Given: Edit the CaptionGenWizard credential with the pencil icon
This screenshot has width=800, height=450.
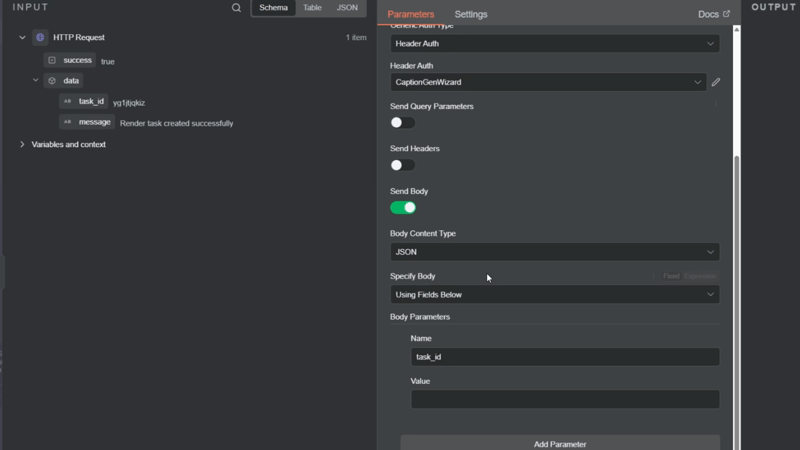Looking at the screenshot, I should click(x=716, y=82).
